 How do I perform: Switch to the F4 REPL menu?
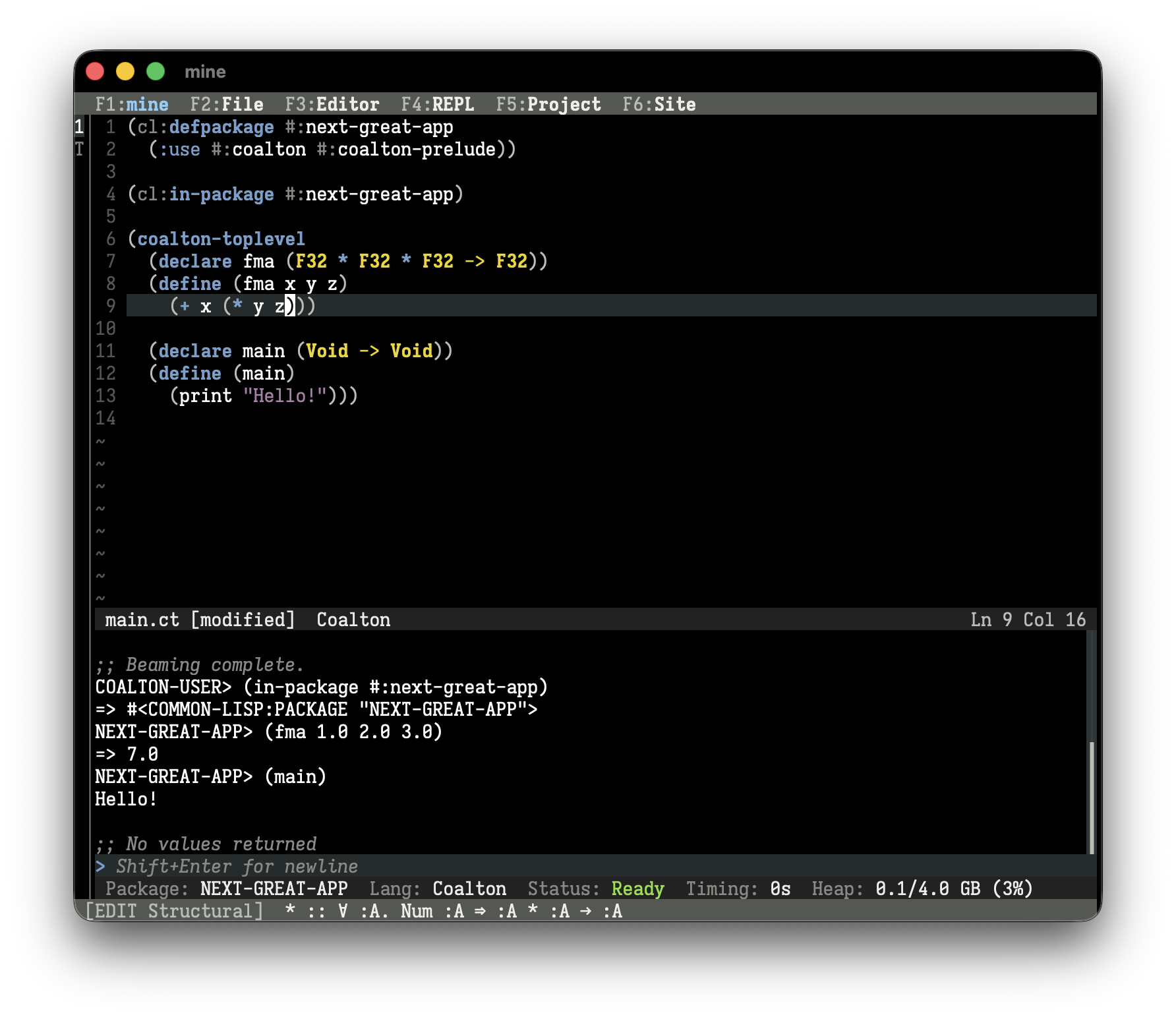[x=438, y=104]
